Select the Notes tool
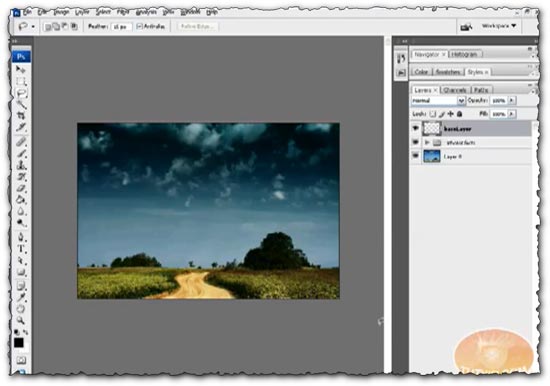Screen dimensions: 550x386 click(21, 286)
